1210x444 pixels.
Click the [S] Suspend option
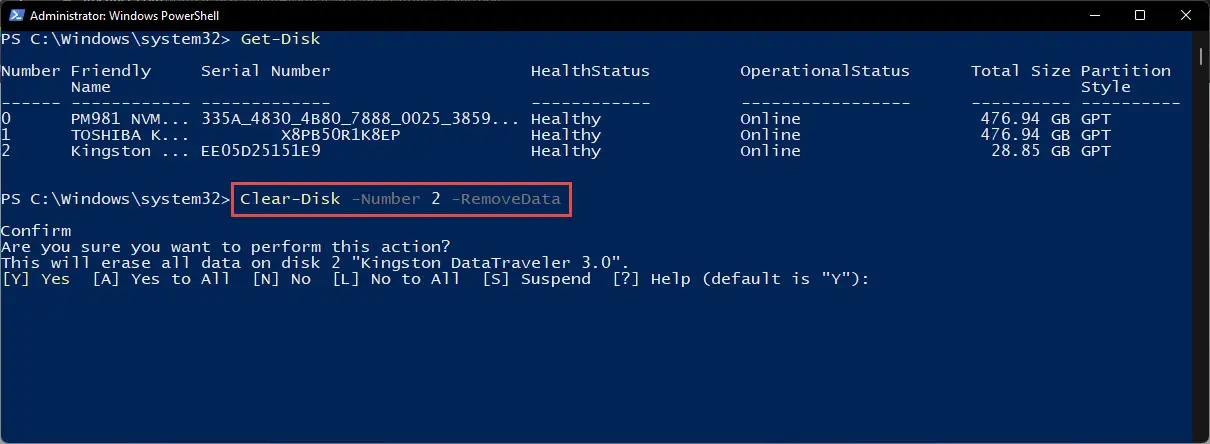pyautogui.click(x=536, y=279)
